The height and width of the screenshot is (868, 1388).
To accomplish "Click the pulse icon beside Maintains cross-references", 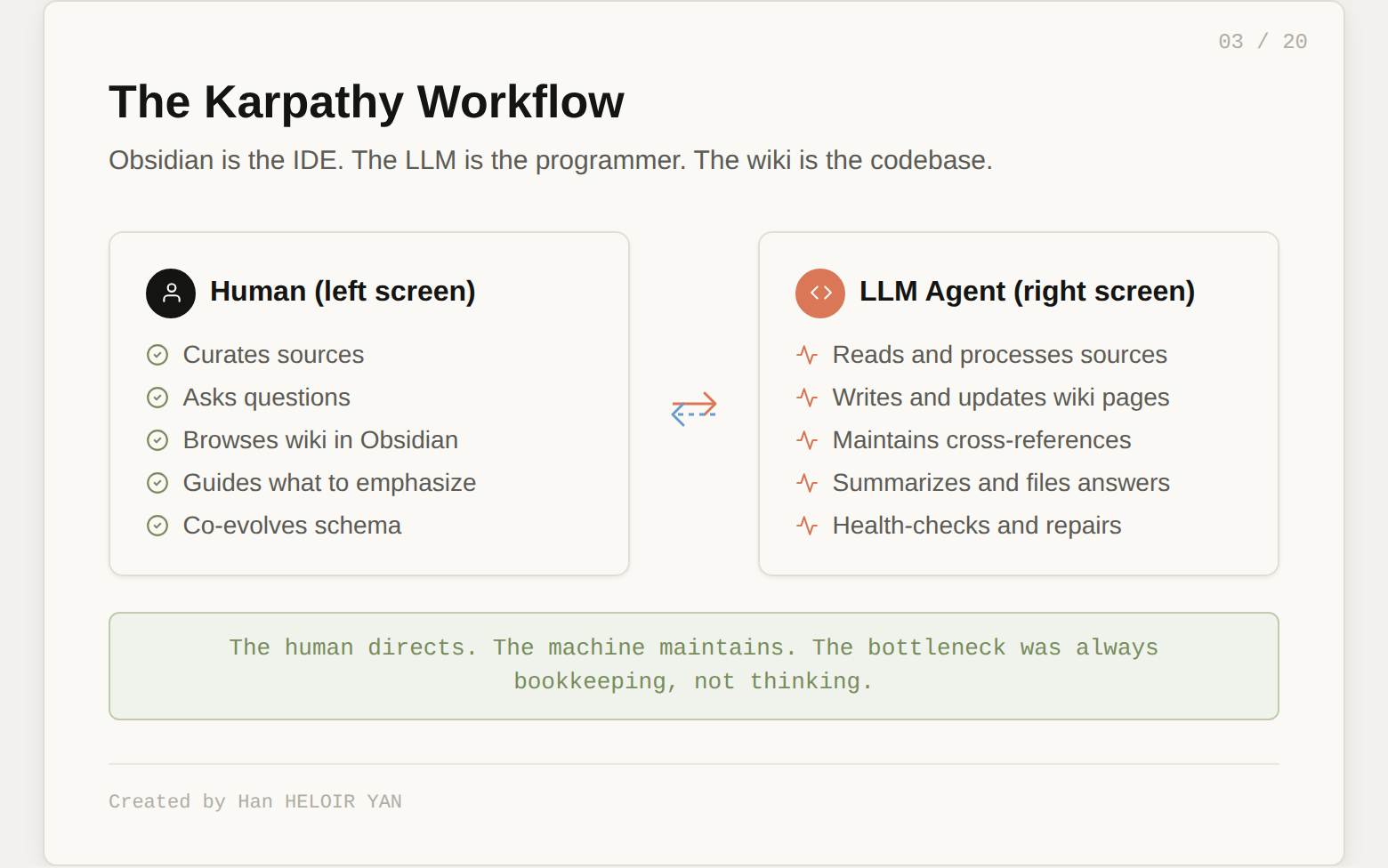I will [x=807, y=440].
